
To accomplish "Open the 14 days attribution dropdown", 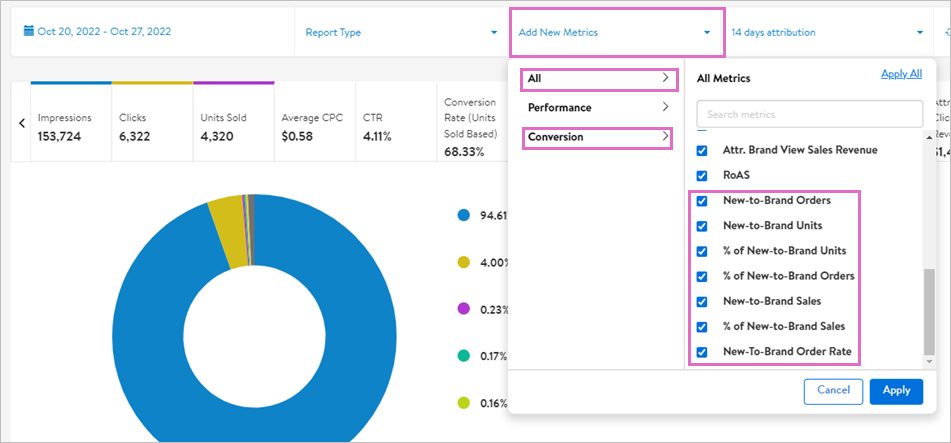I will point(826,33).
